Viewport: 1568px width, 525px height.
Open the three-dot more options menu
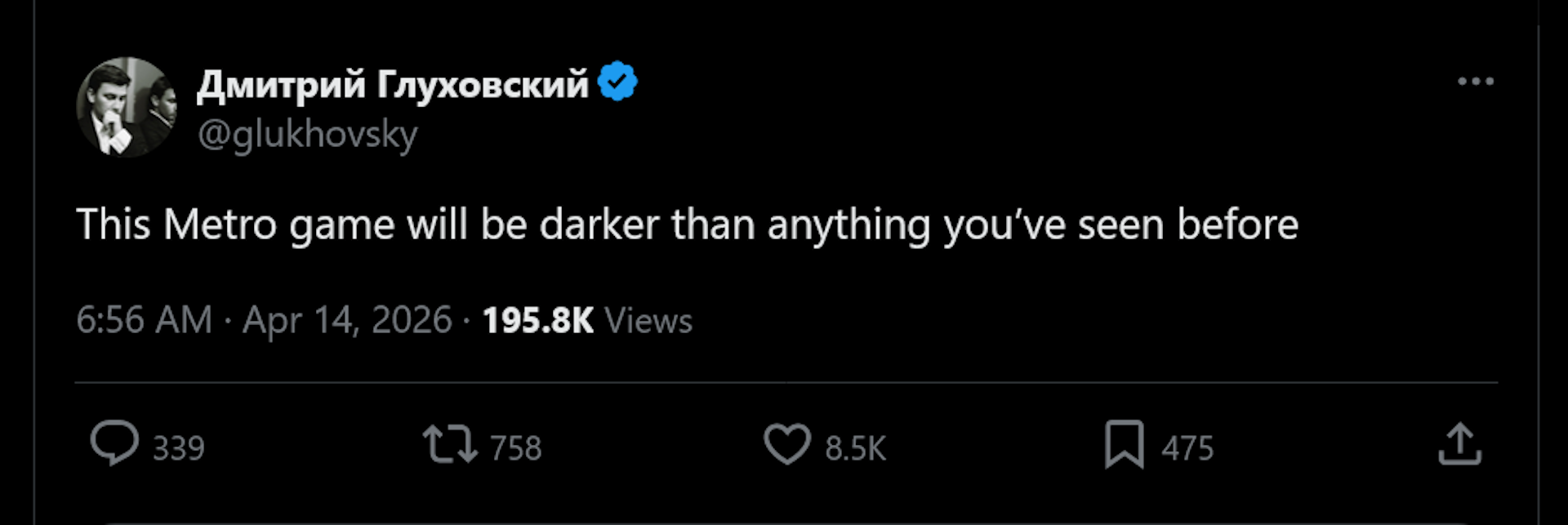pos(1475,82)
